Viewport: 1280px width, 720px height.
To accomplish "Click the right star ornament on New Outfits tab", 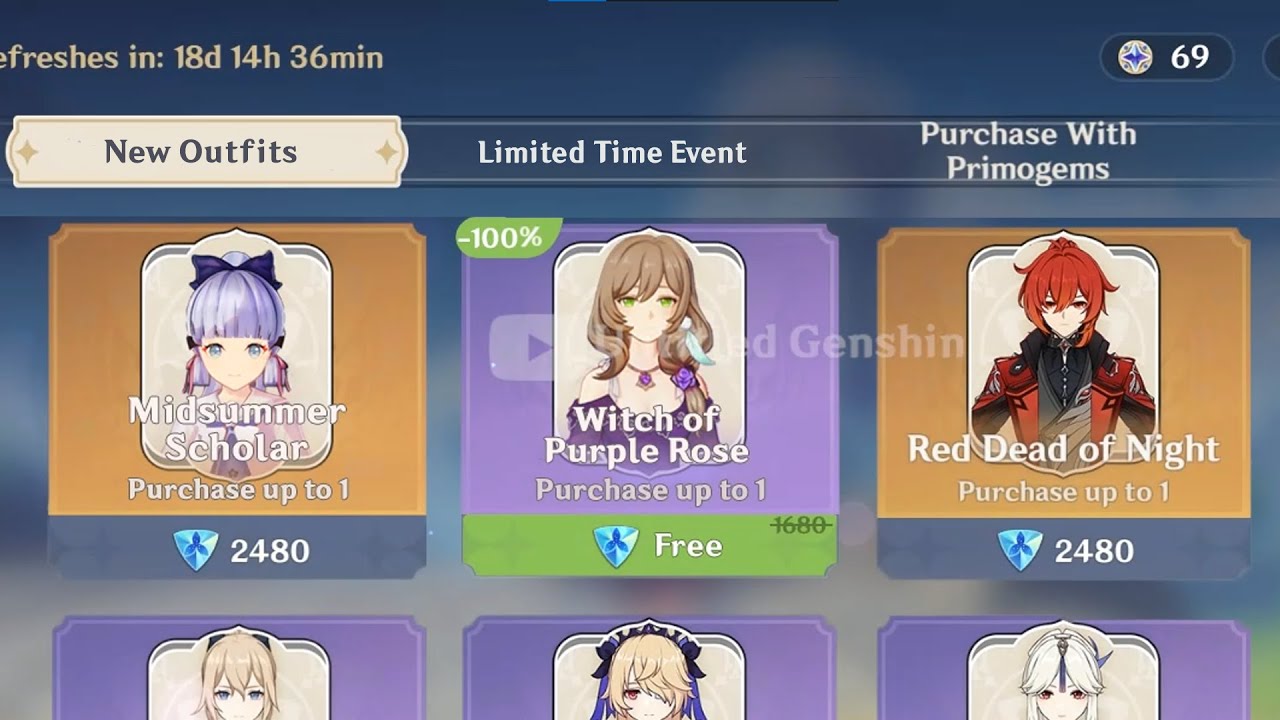I will coord(386,153).
